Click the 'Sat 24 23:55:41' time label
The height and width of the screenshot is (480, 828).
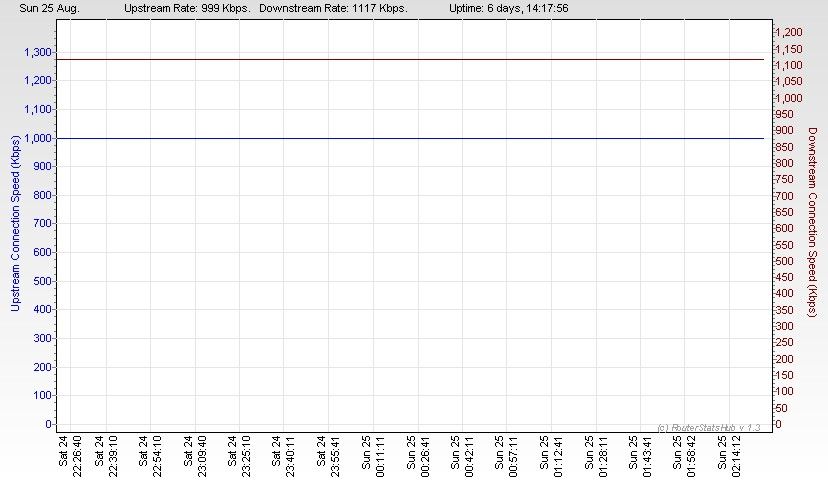(328, 456)
